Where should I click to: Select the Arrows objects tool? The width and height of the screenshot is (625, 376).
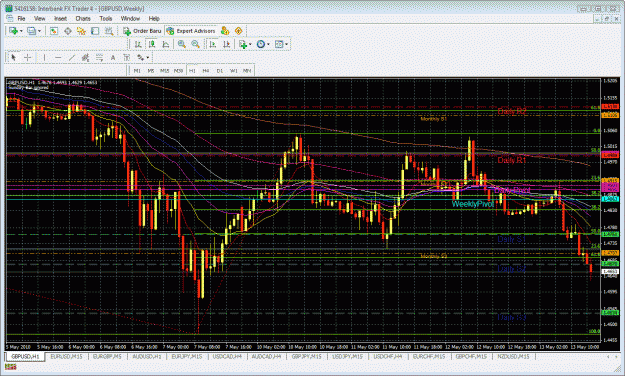pyautogui.click(x=140, y=58)
